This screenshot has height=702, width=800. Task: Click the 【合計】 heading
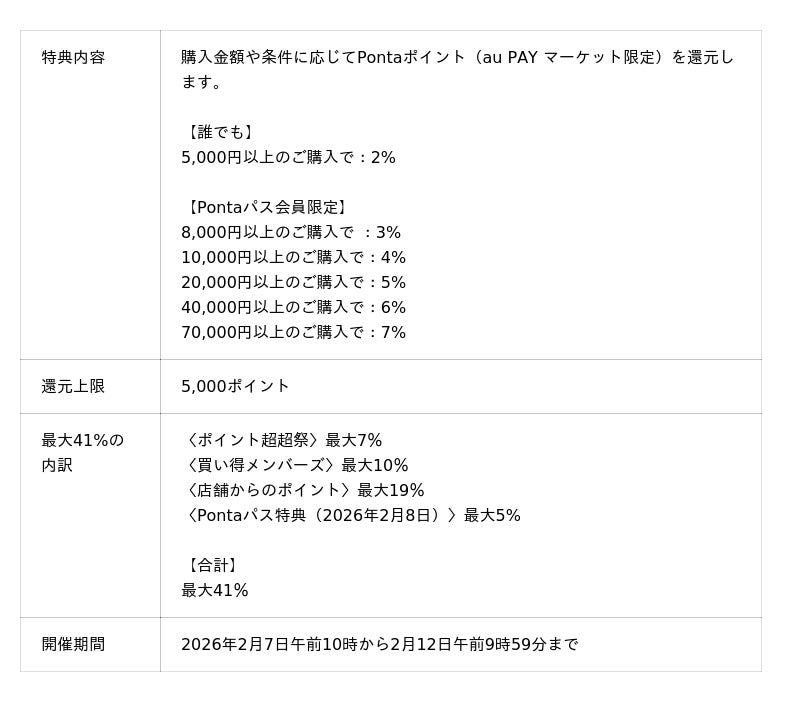tap(212, 565)
